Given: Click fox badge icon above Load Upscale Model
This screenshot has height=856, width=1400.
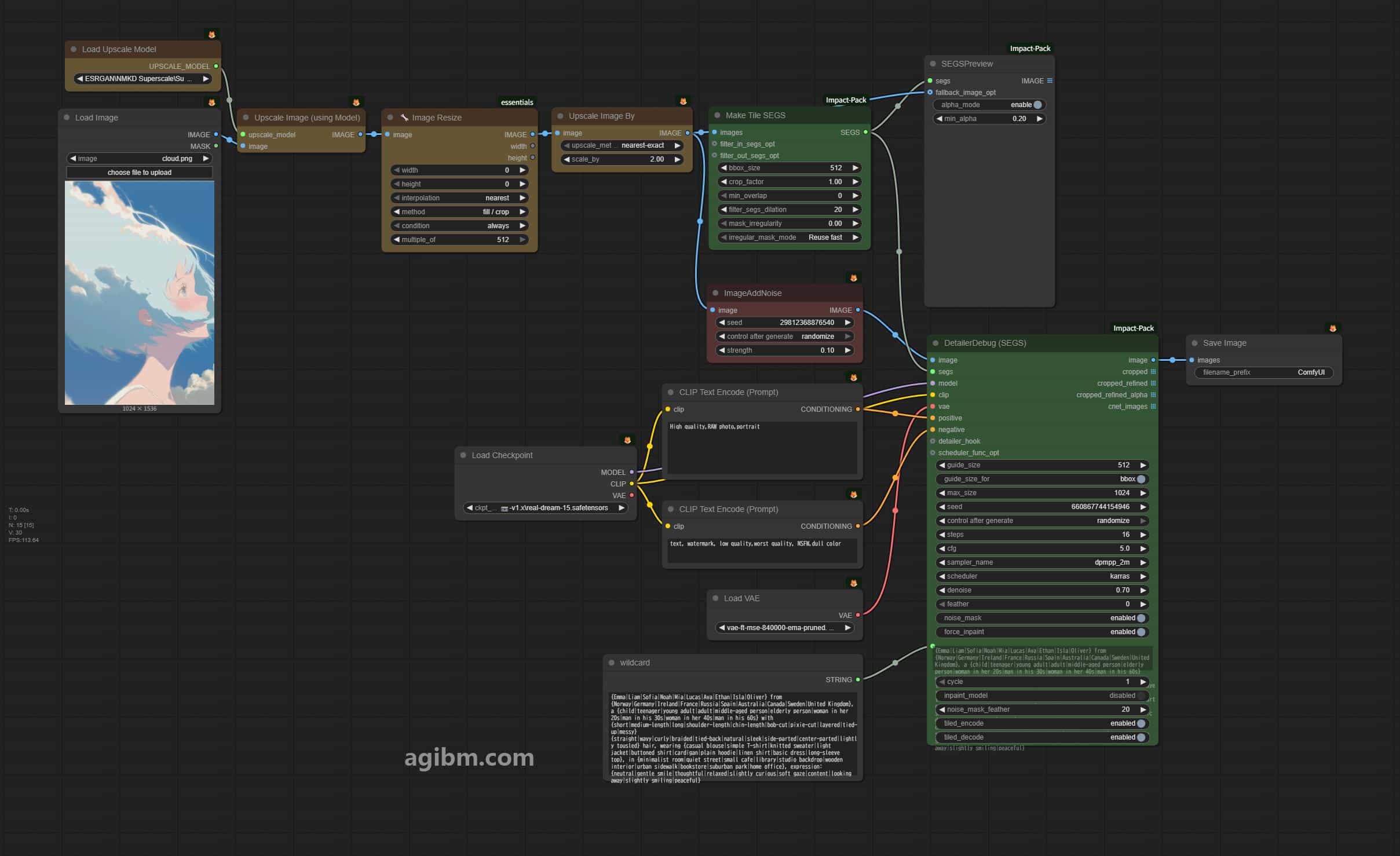Looking at the screenshot, I should pos(211,35).
